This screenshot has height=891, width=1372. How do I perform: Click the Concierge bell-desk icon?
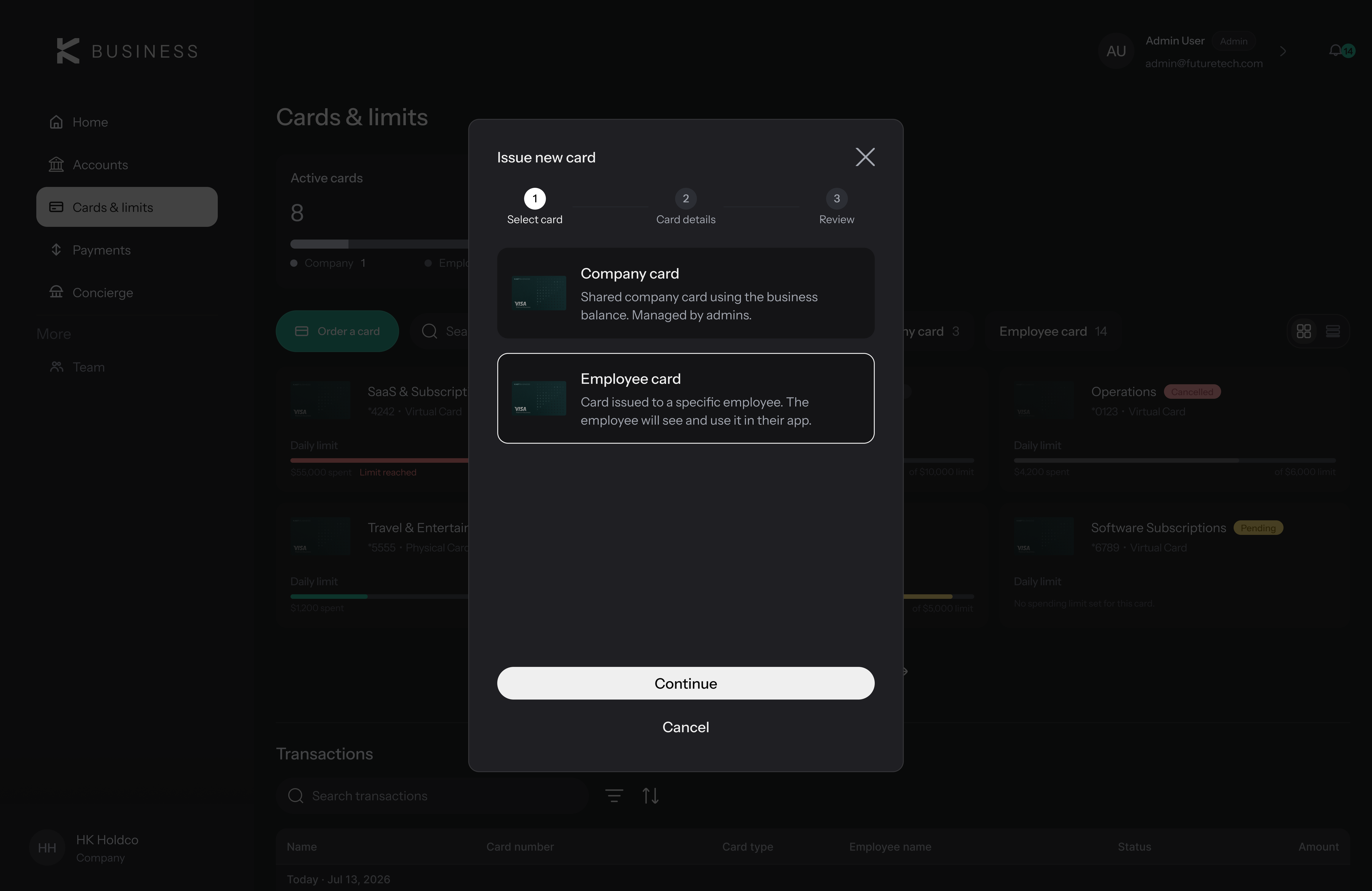(x=56, y=292)
